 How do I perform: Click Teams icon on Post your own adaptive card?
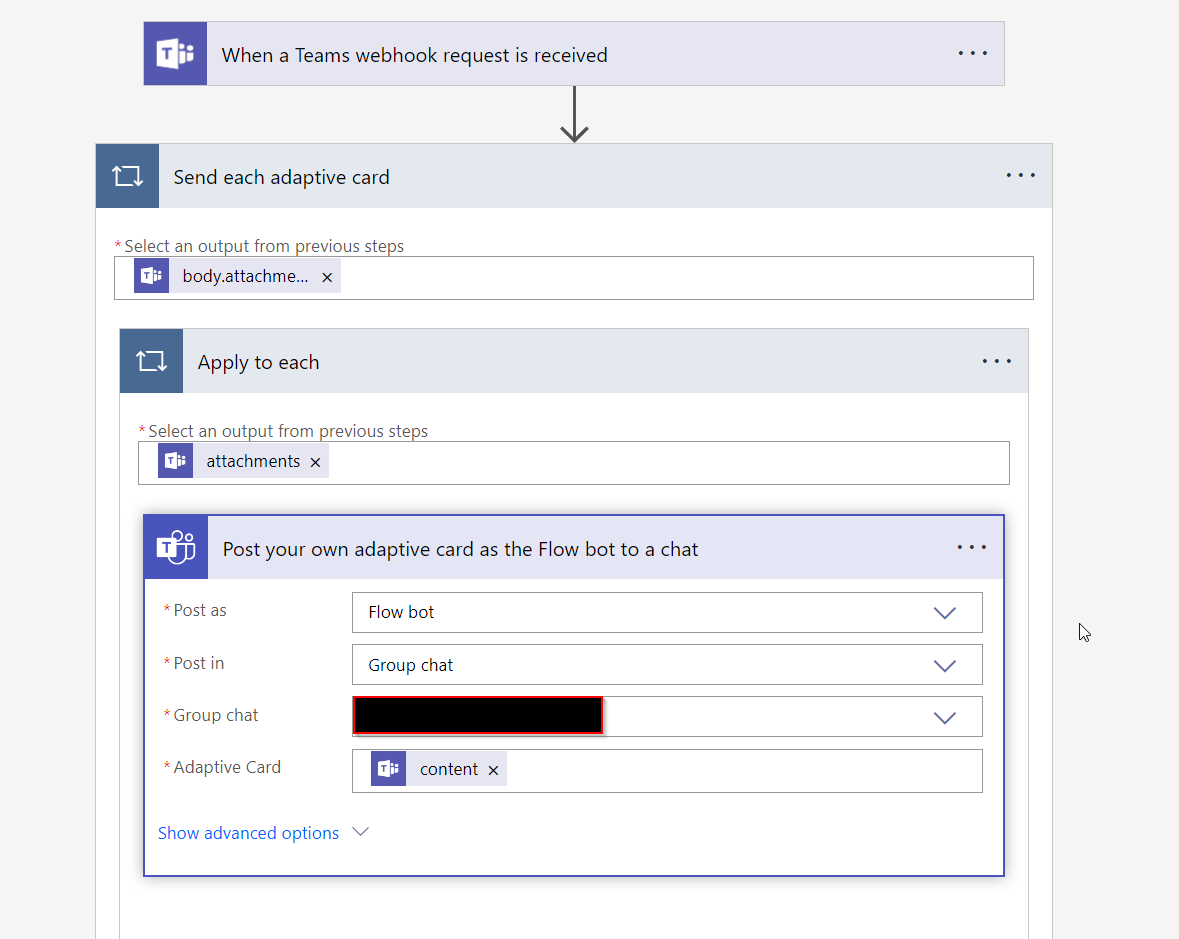coord(176,547)
